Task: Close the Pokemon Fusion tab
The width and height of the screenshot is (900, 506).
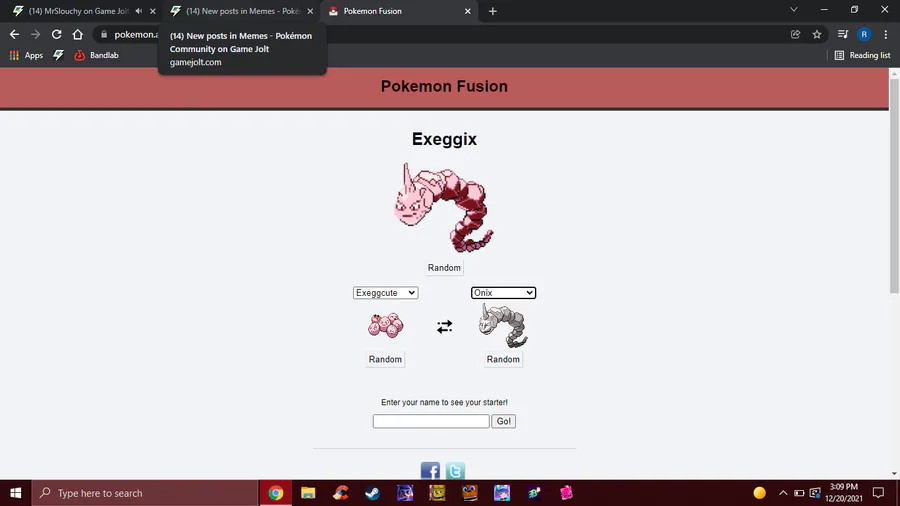Action: click(468, 11)
